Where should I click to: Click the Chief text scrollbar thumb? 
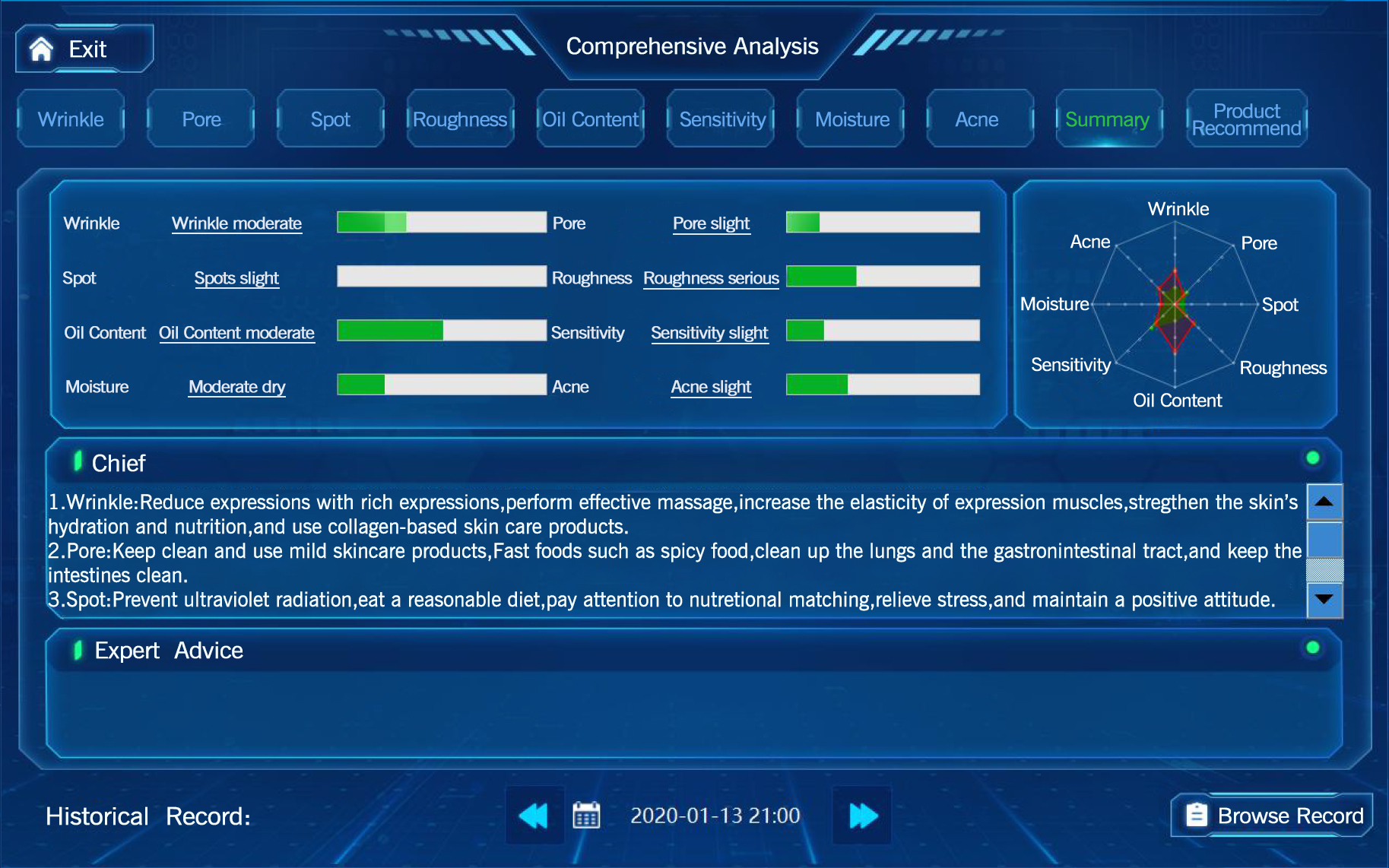tap(1324, 540)
